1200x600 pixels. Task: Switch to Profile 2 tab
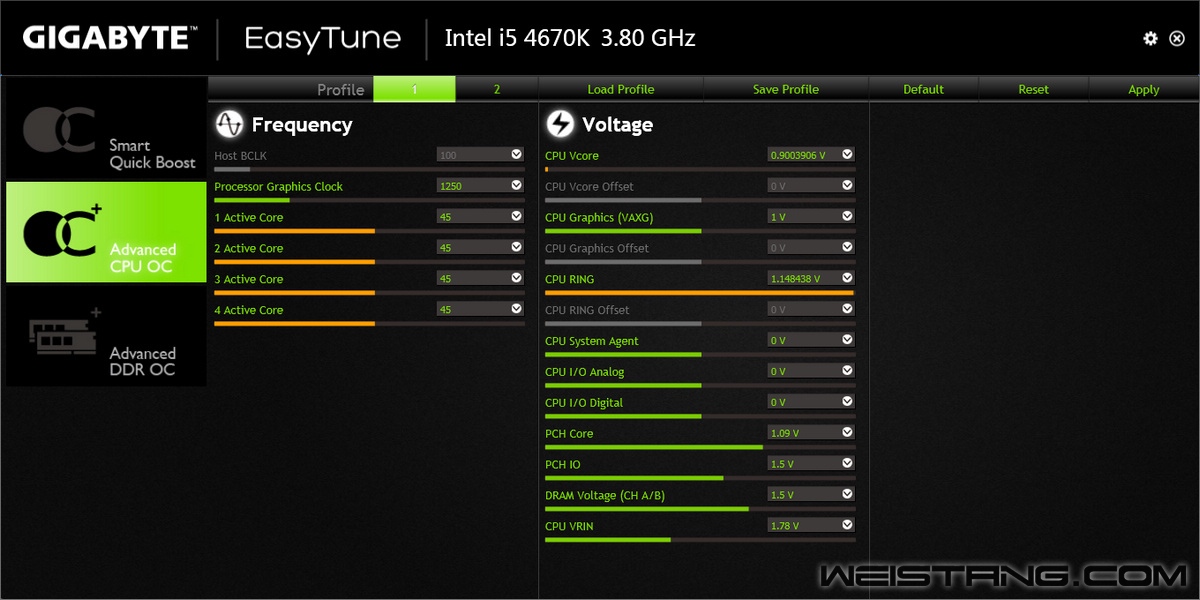click(x=496, y=89)
